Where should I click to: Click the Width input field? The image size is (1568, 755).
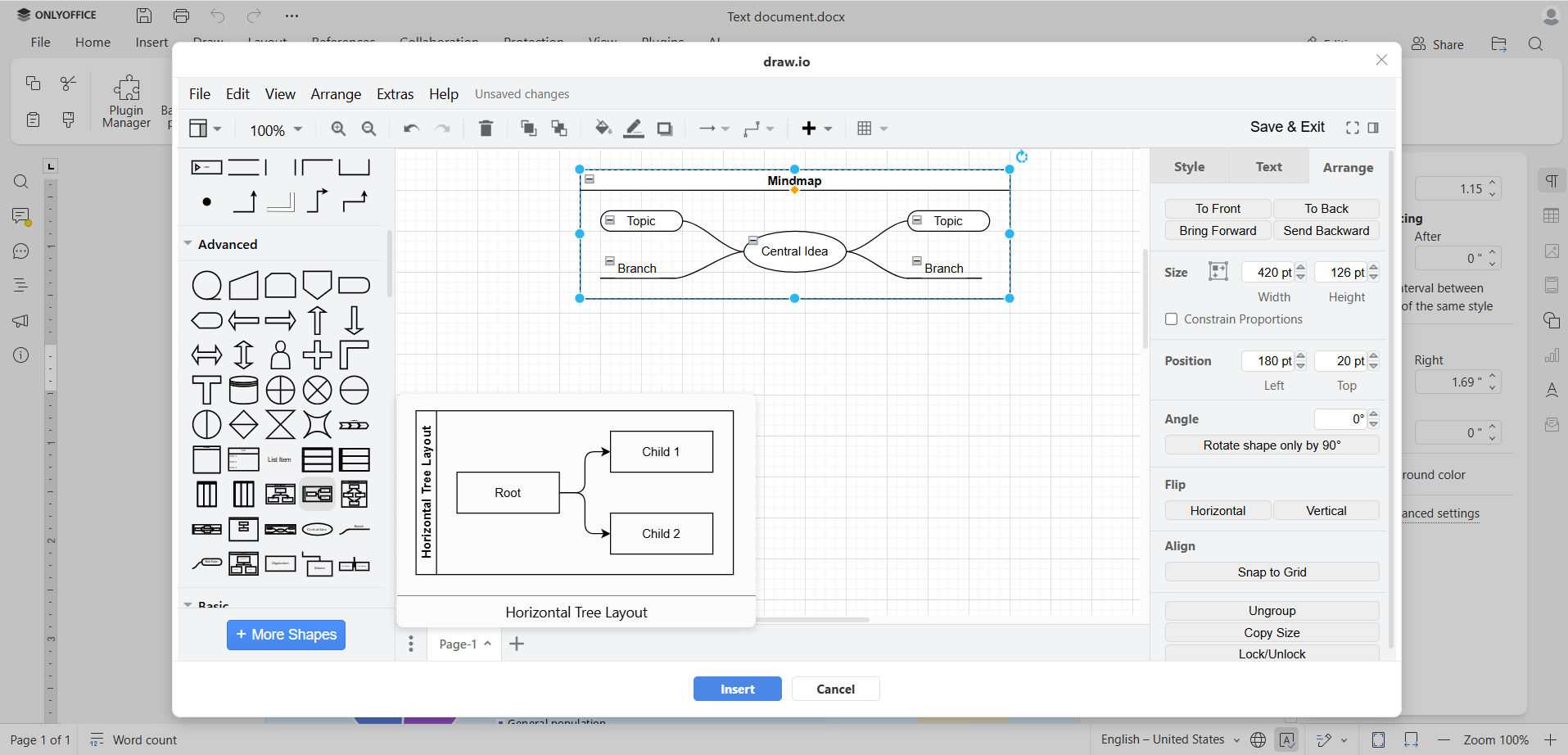tap(1268, 273)
